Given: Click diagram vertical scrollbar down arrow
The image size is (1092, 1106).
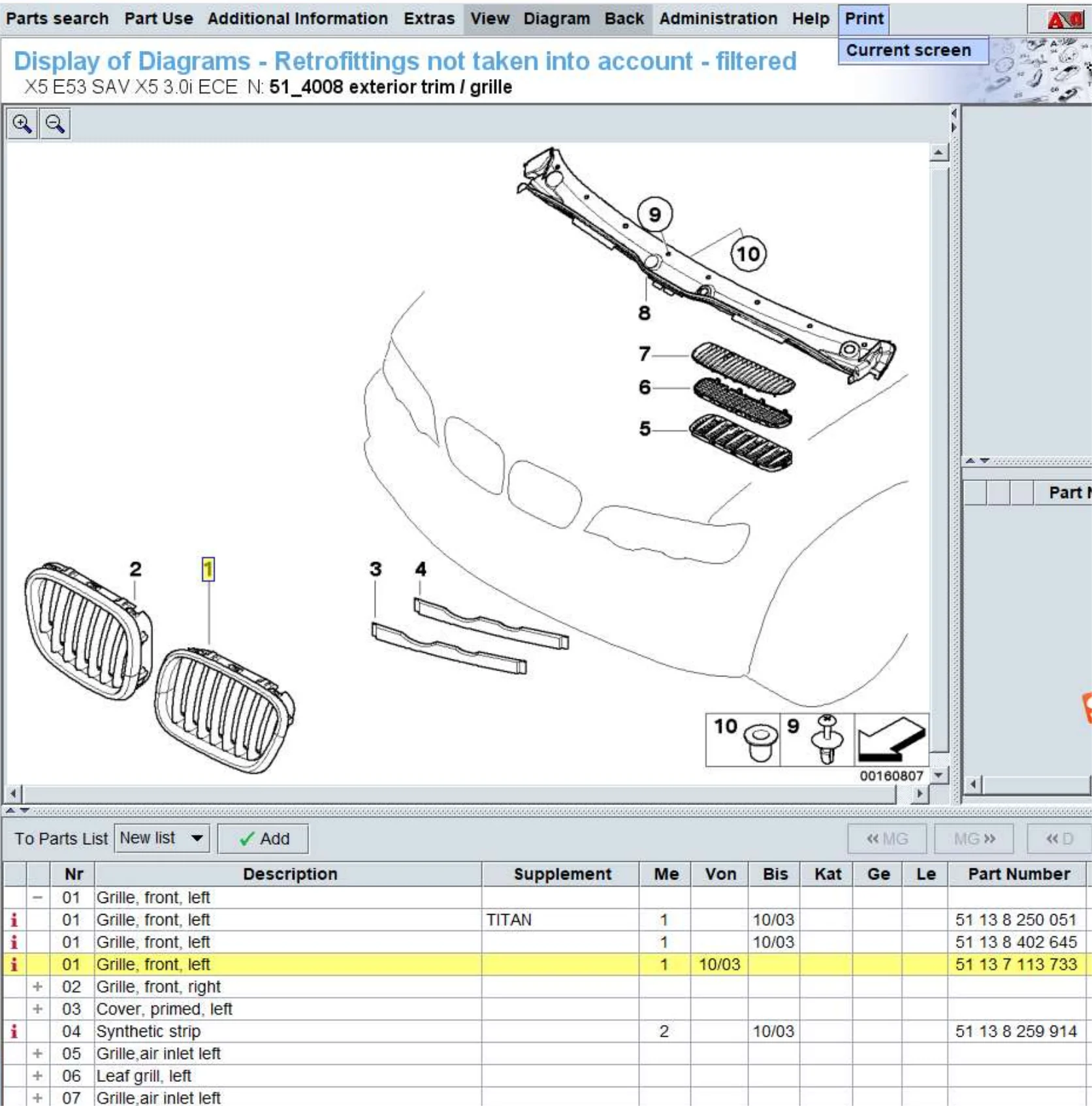Looking at the screenshot, I should [939, 775].
